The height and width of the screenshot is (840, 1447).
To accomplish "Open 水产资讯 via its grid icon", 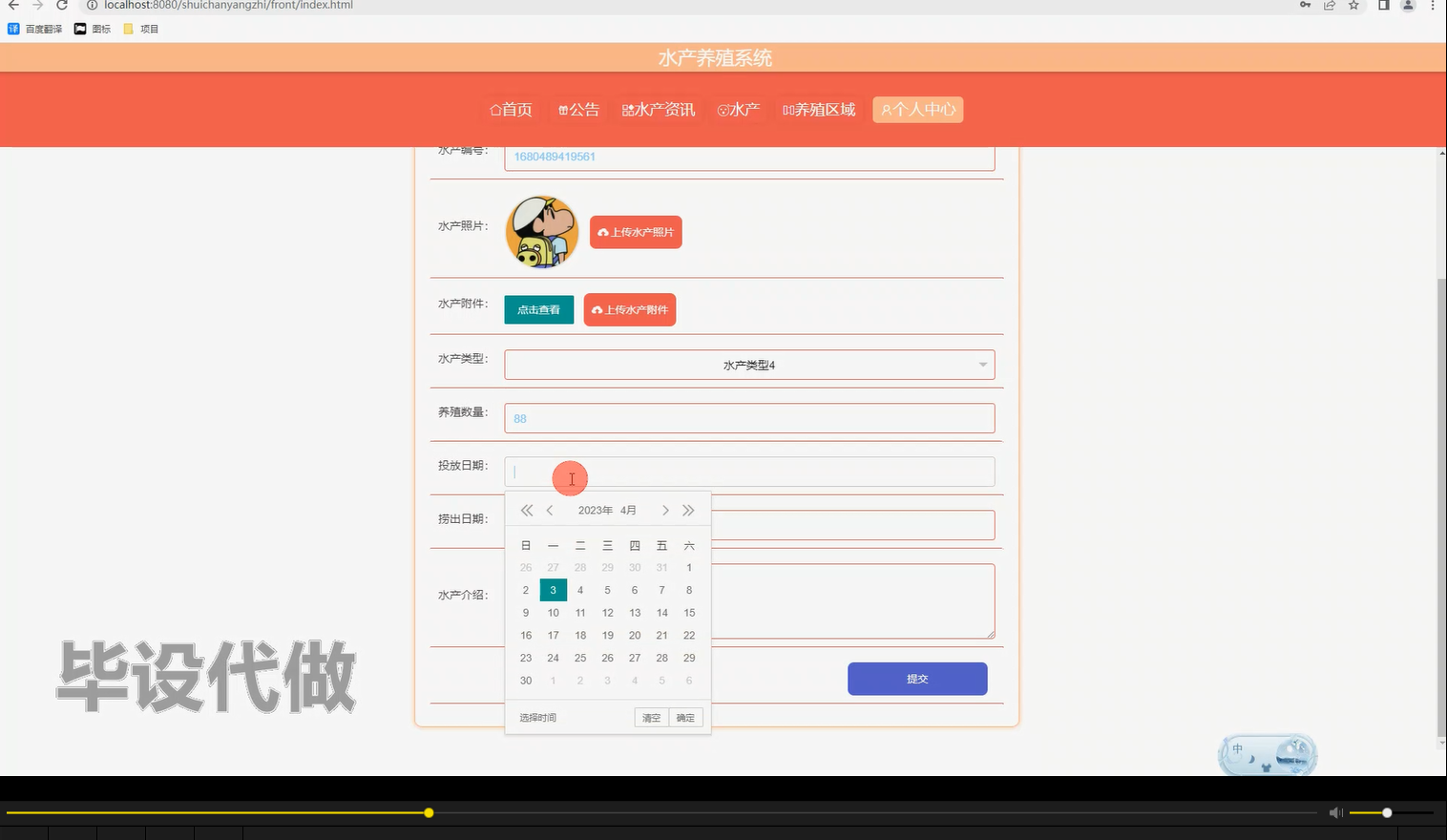I will click(x=627, y=109).
